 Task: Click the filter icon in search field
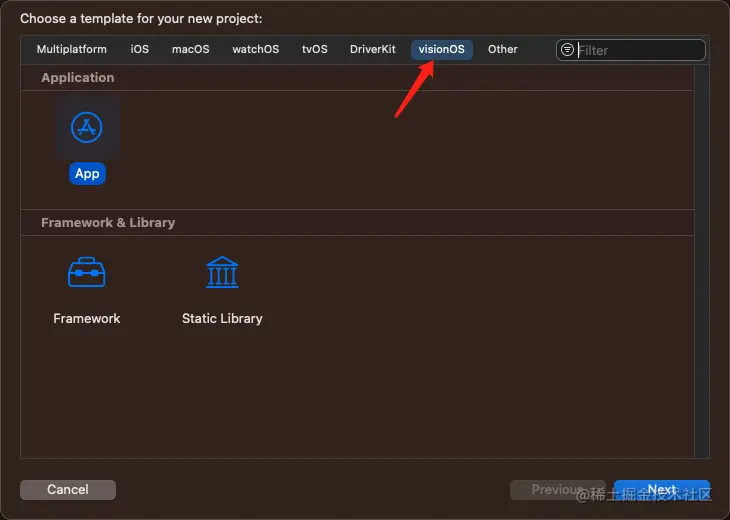pos(567,49)
